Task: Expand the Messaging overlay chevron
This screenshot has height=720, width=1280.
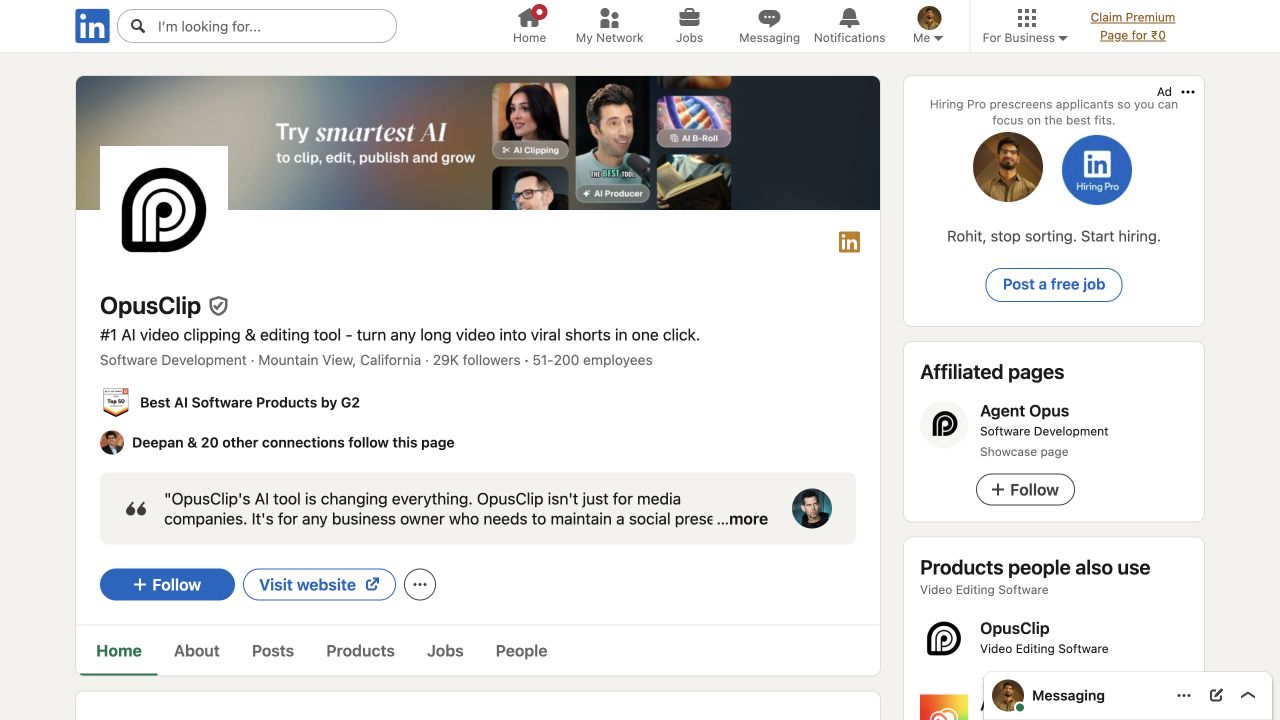Action: point(1247,695)
